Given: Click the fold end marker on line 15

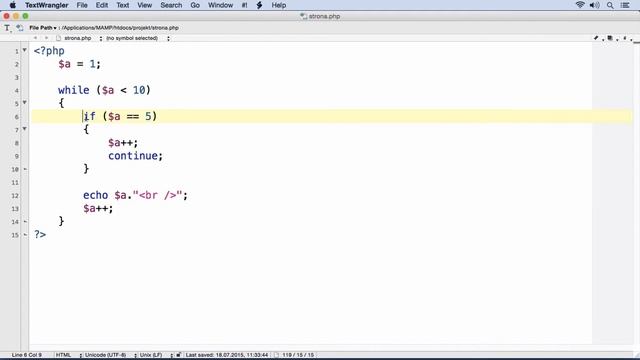Looking at the screenshot, I should coord(25,235).
